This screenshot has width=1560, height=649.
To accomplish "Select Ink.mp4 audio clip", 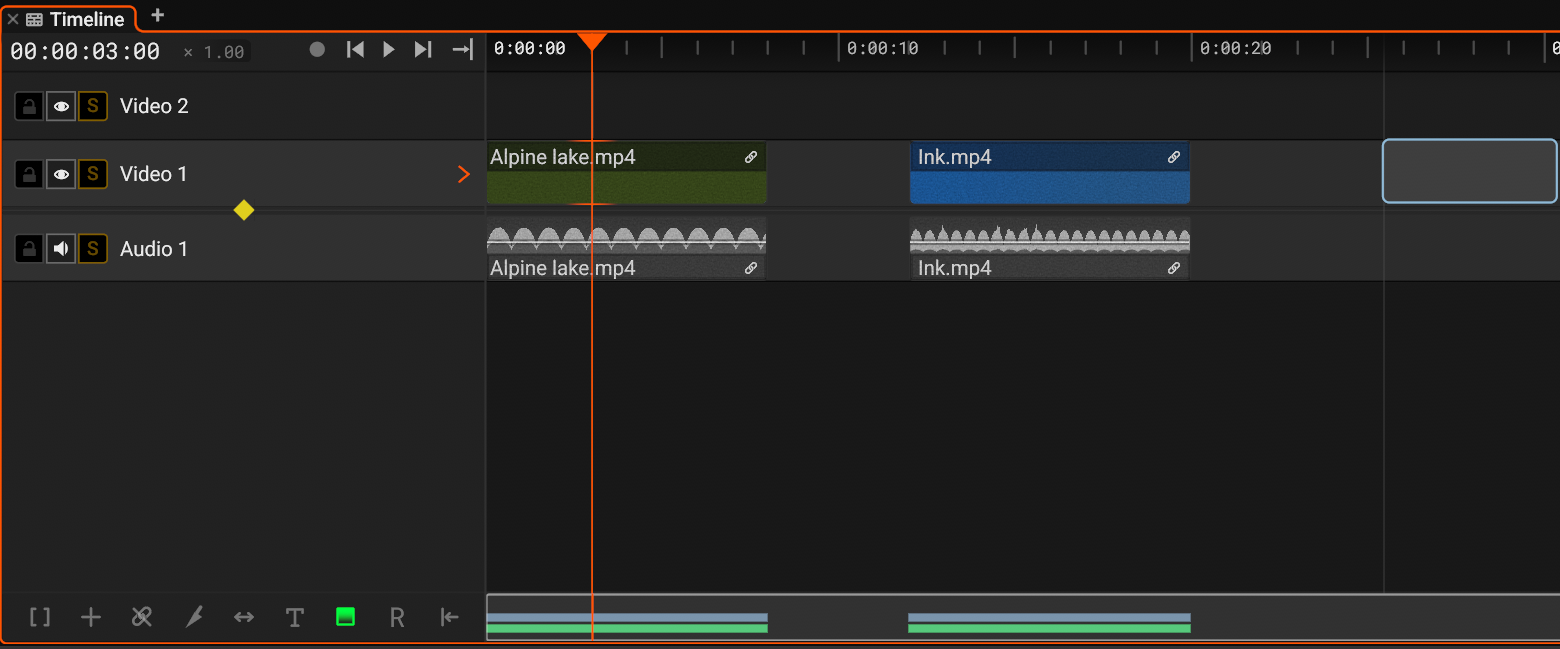I will pyautogui.click(x=1050, y=249).
